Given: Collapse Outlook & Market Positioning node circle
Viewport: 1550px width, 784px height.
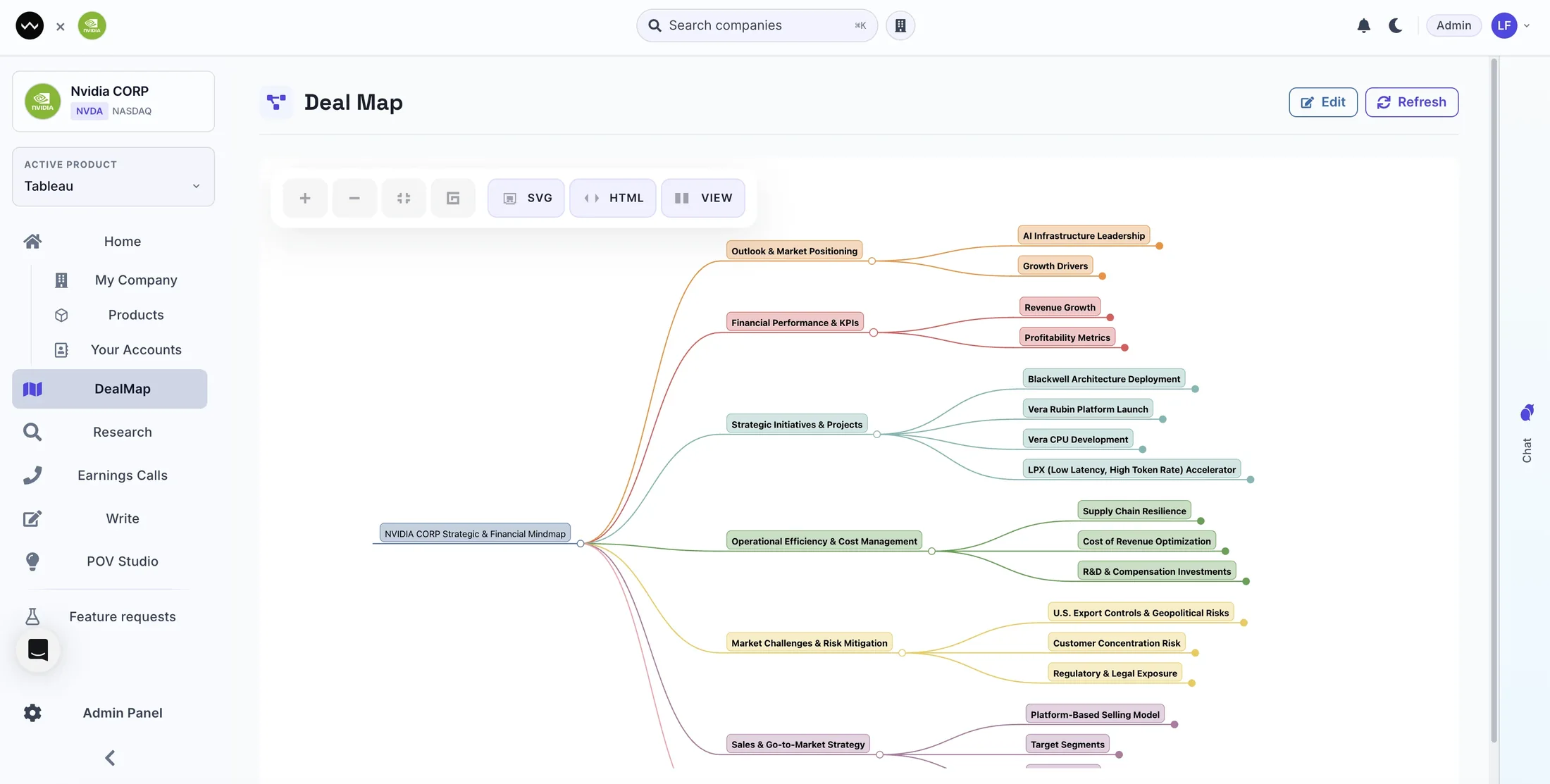Looking at the screenshot, I should (872, 261).
